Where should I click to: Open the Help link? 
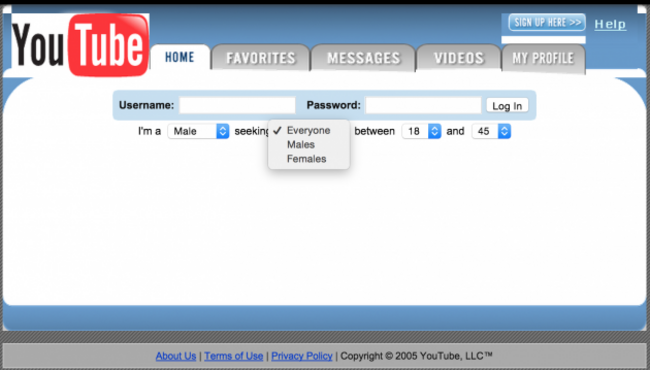click(x=610, y=24)
